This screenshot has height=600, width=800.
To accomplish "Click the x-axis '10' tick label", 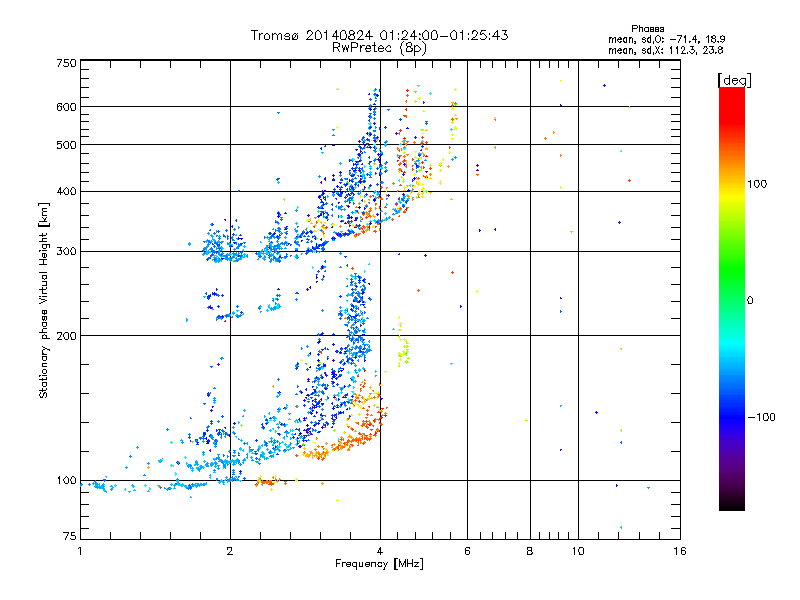I will 578,551.
